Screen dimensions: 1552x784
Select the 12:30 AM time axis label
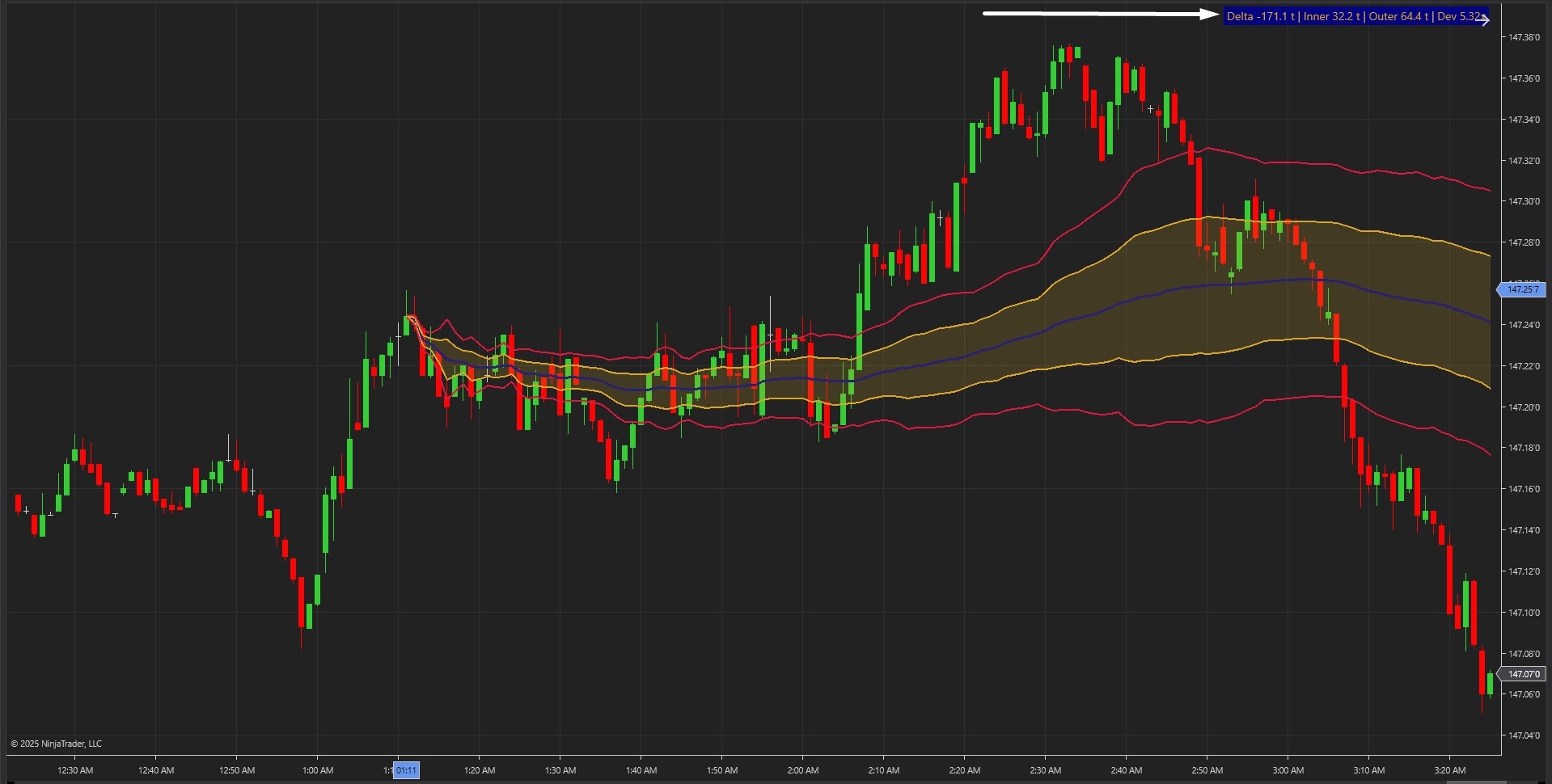[x=74, y=770]
